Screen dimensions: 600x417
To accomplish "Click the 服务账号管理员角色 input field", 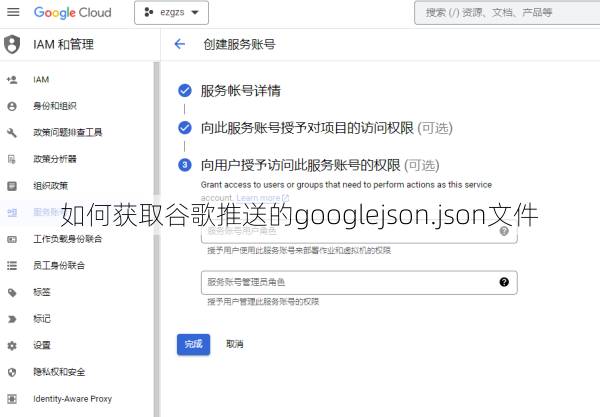I will pos(359,282).
